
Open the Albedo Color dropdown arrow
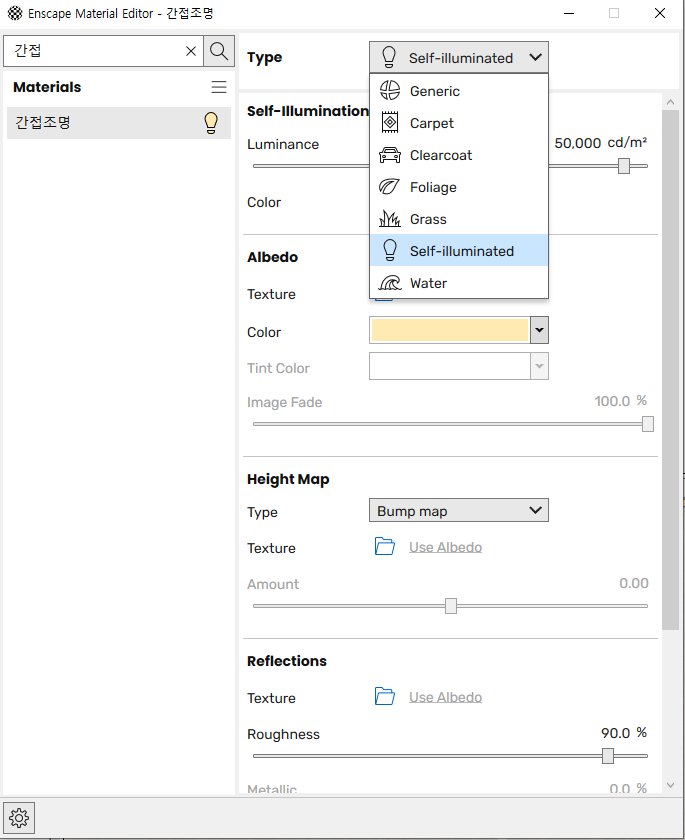[x=539, y=330]
